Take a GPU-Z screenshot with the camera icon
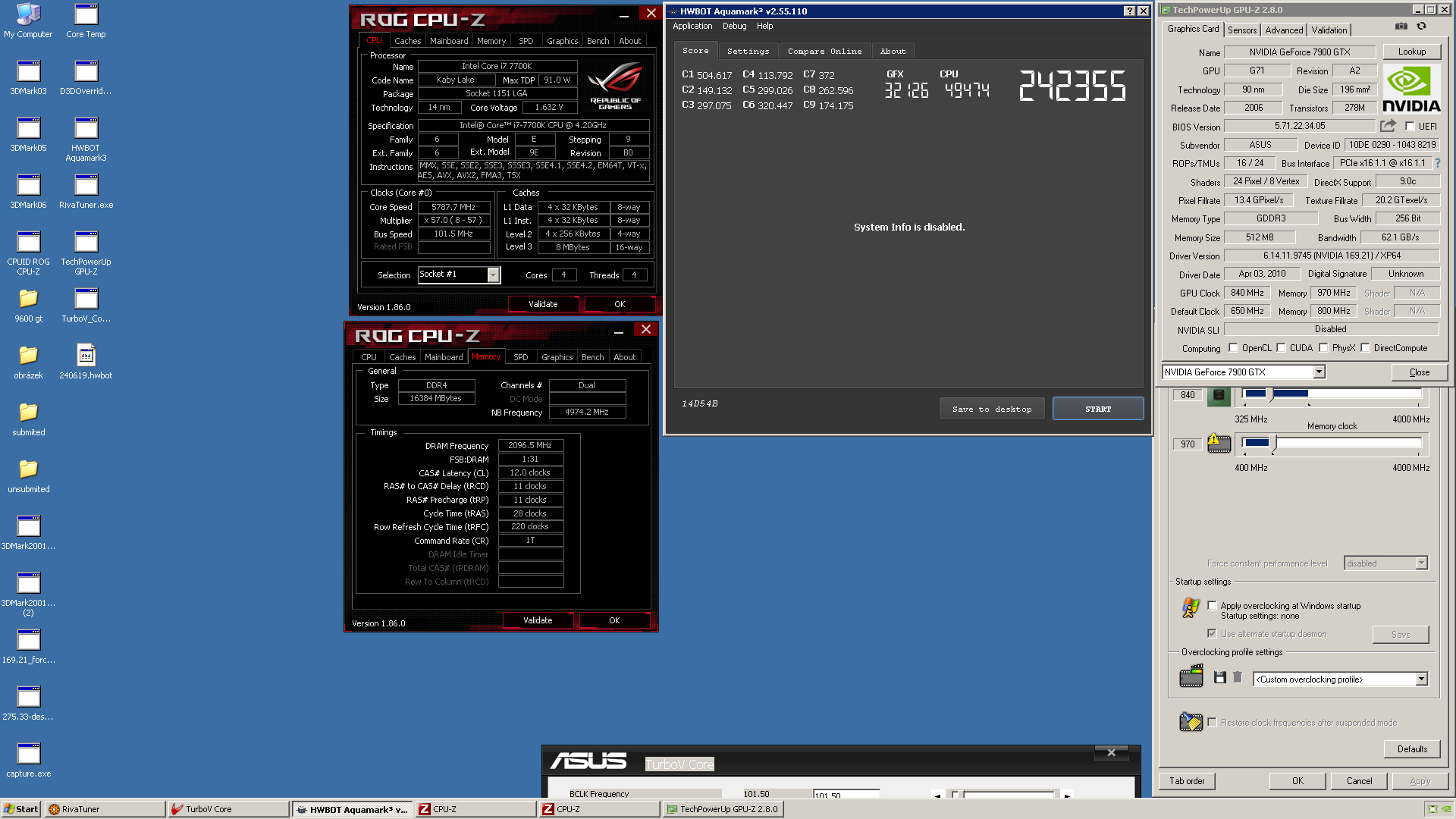This screenshot has width=1456, height=819. [1401, 27]
